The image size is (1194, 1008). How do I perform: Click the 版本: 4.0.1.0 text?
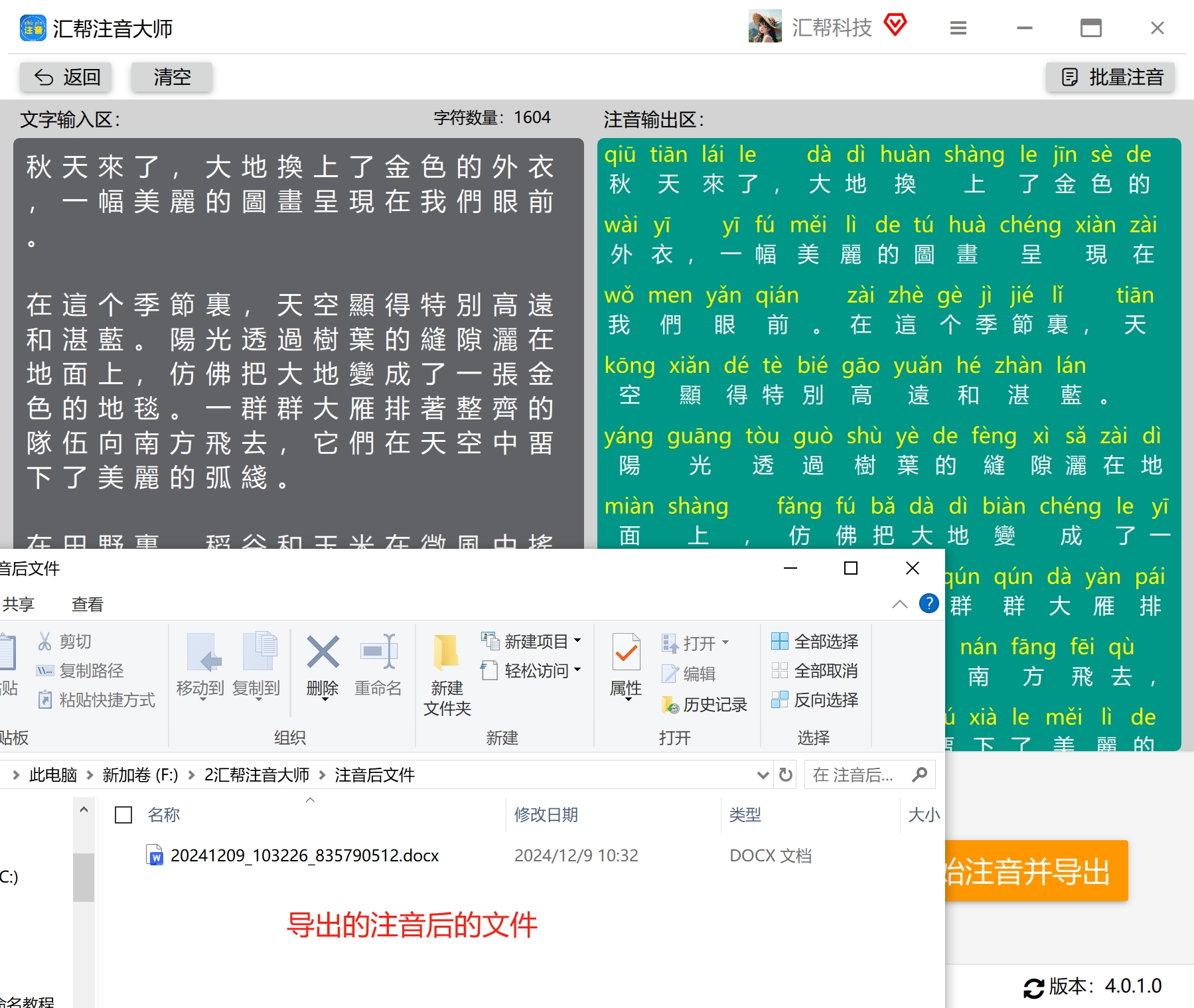tap(1106, 986)
